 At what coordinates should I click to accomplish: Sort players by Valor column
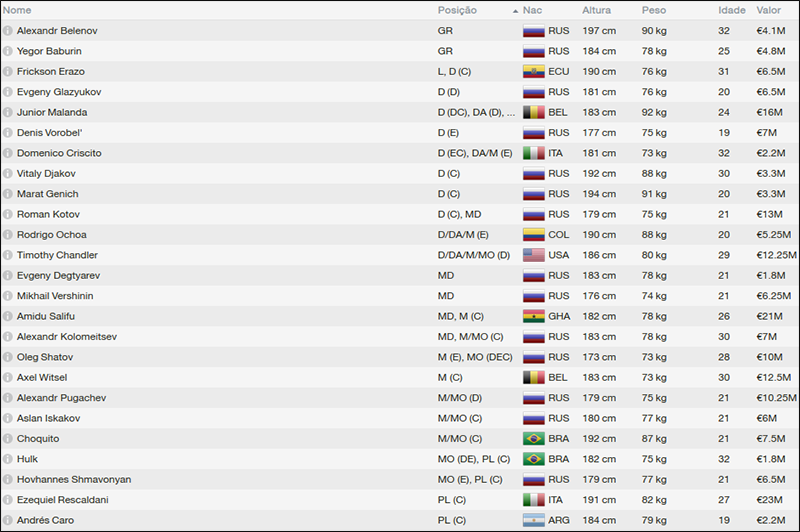pos(768,10)
